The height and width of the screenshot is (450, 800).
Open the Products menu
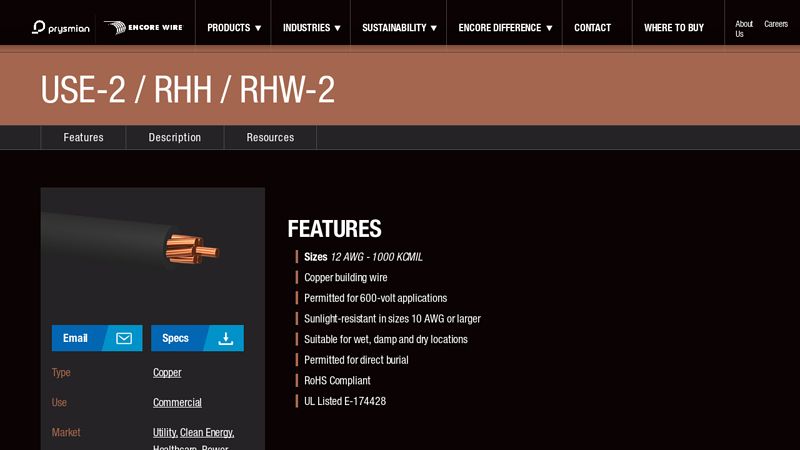(x=229, y=28)
